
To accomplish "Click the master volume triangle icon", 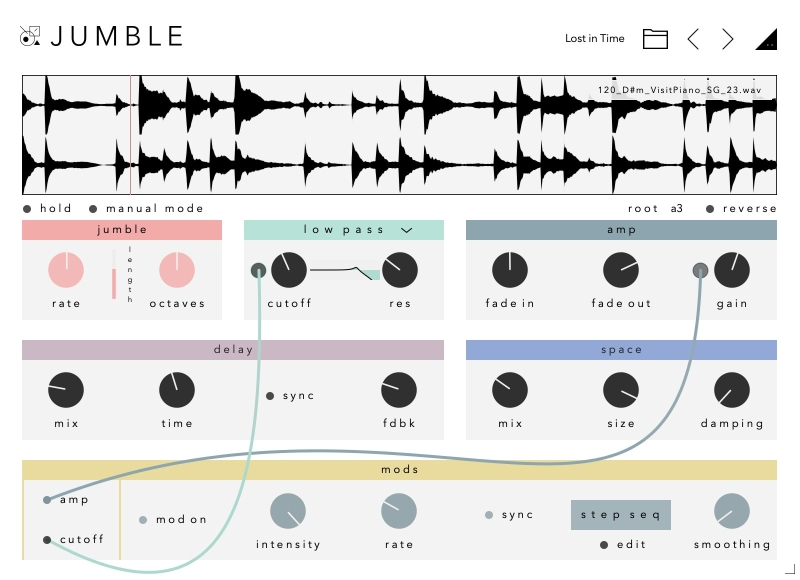I will 765,38.
